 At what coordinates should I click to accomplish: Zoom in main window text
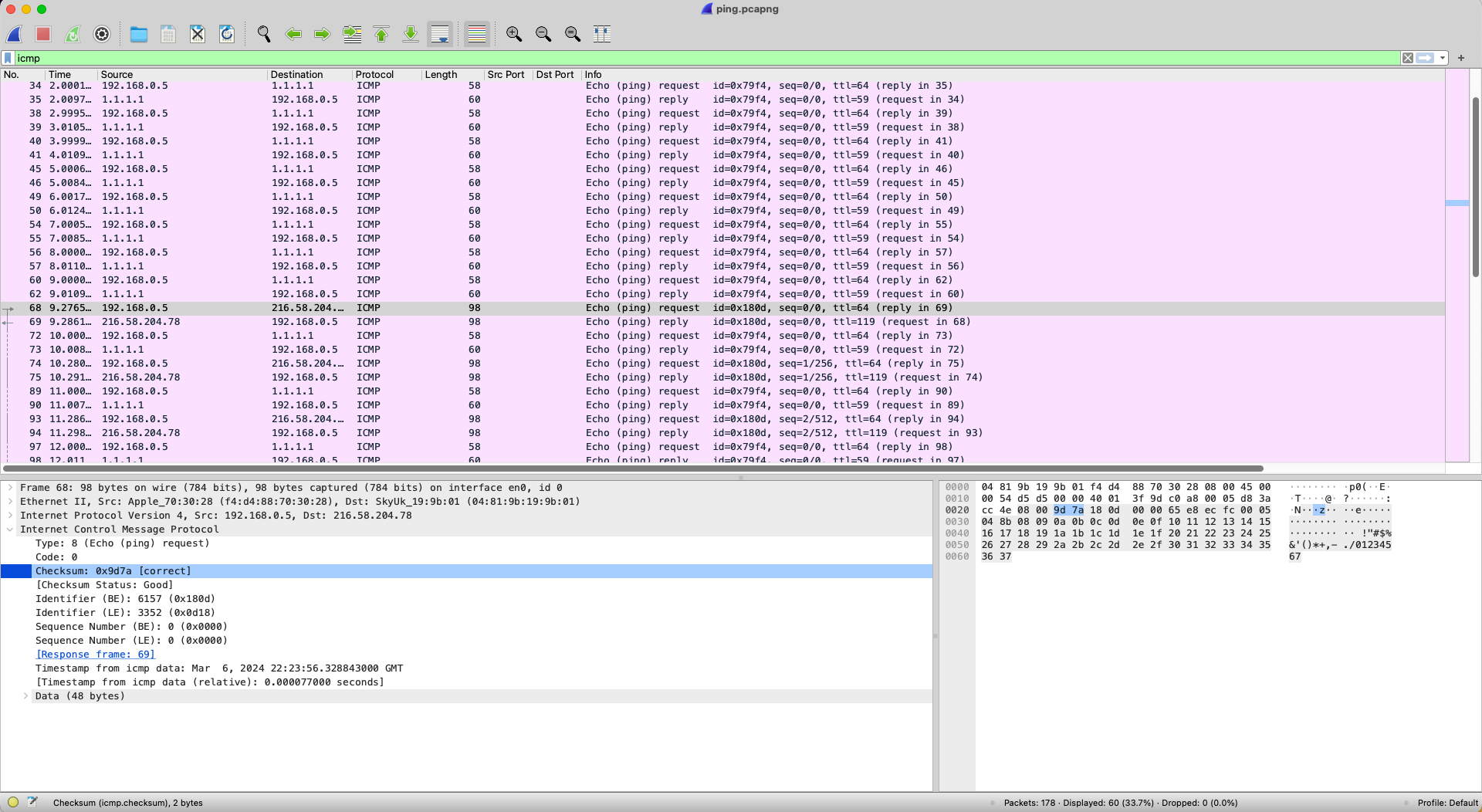514,34
